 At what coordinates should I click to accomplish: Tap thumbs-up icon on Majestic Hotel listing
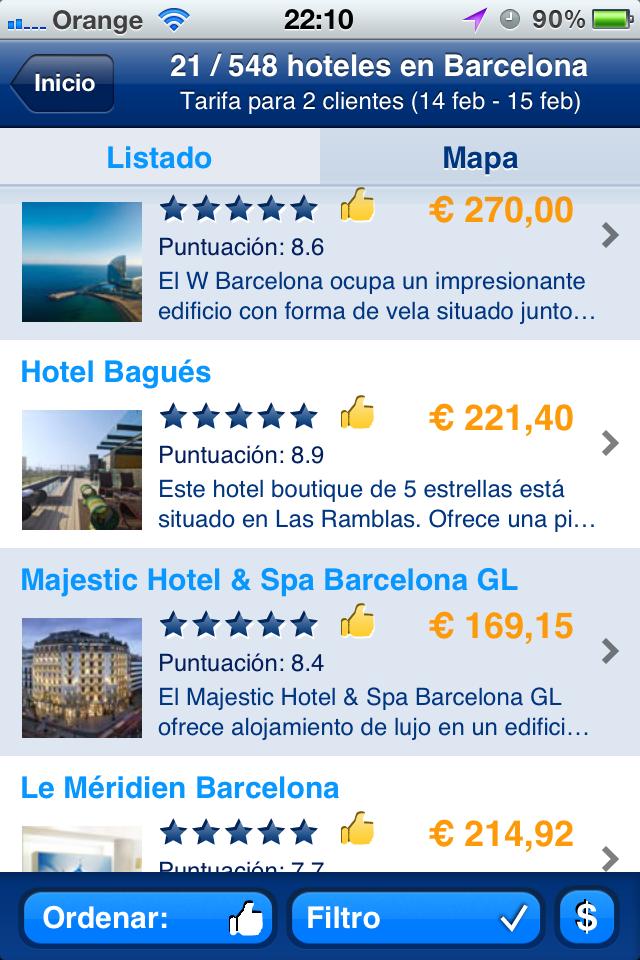[x=357, y=622]
